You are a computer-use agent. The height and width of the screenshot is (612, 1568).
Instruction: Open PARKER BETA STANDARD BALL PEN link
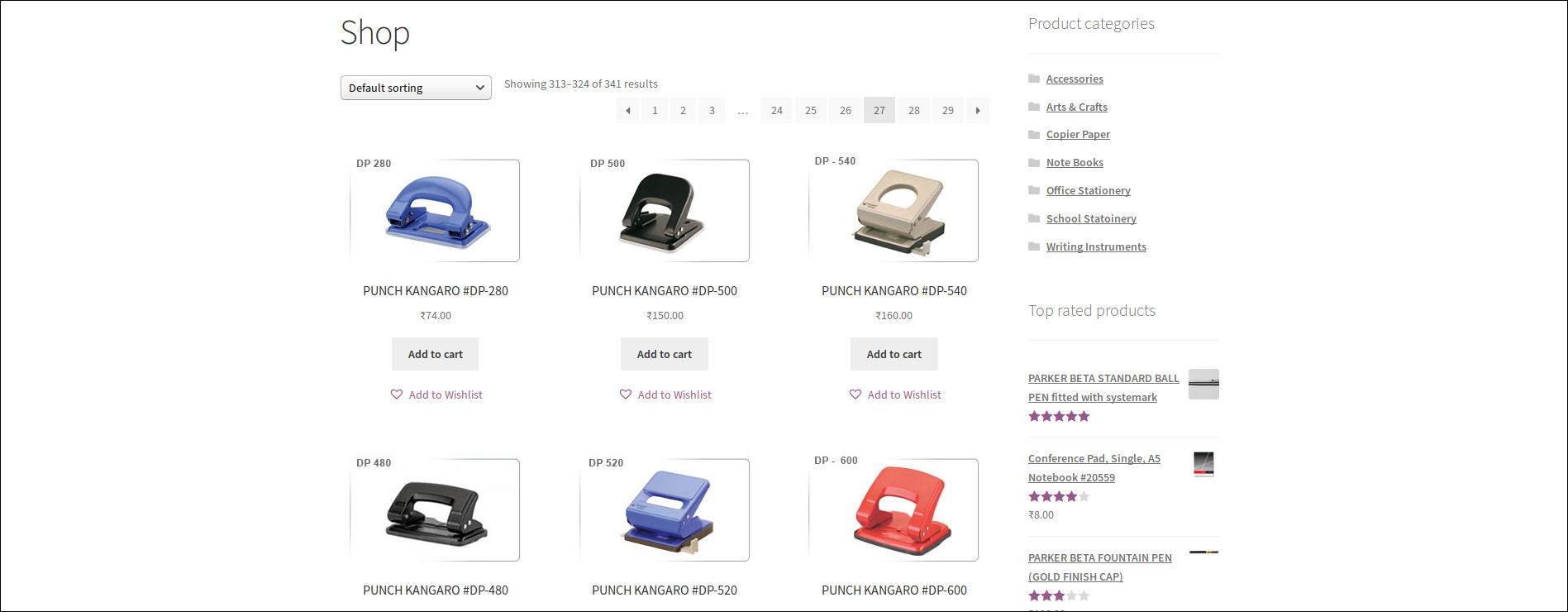pos(1103,388)
